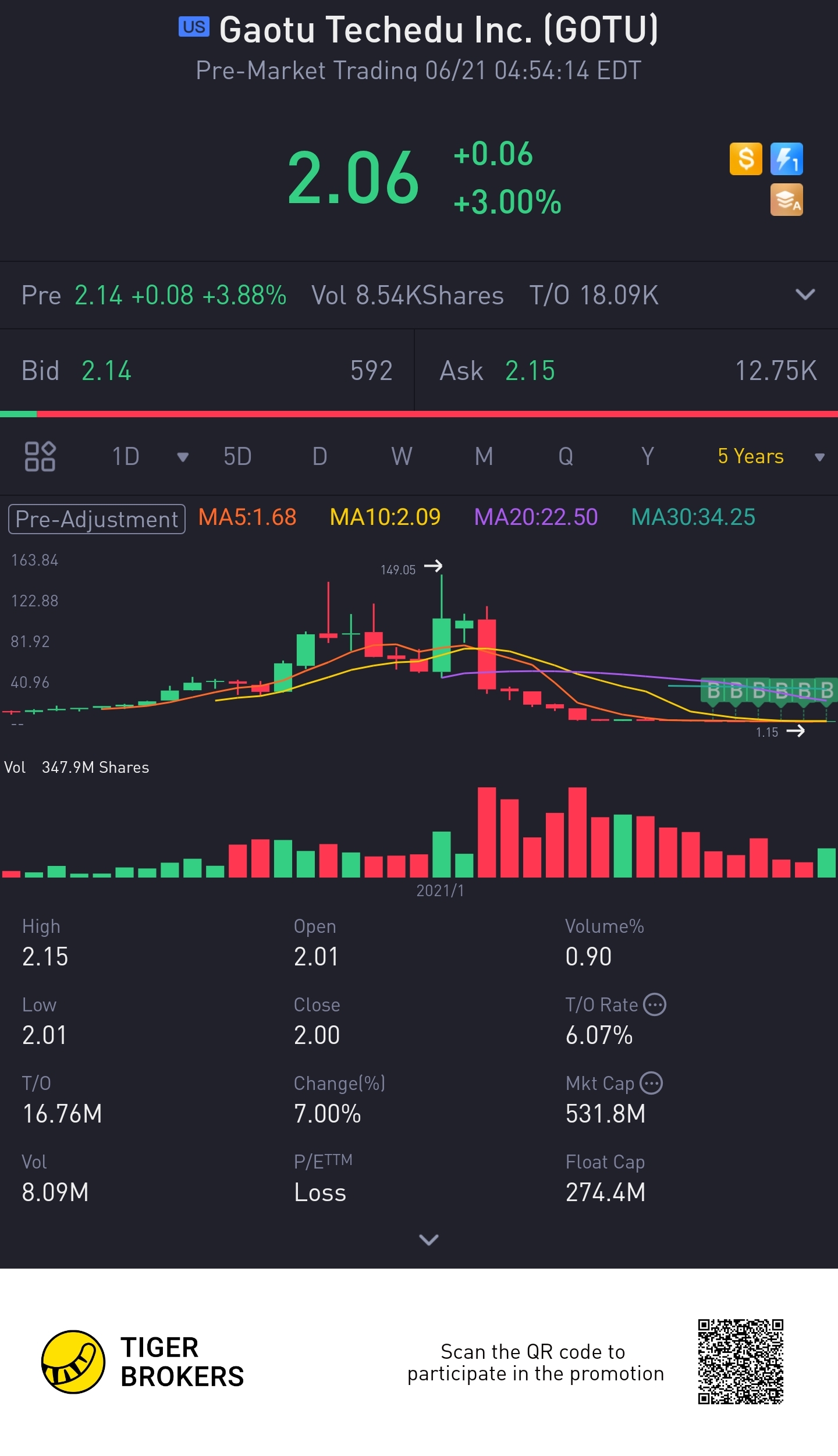The width and height of the screenshot is (838, 1456).
Task: Open the chart layout grid icon
Action: (40, 456)
